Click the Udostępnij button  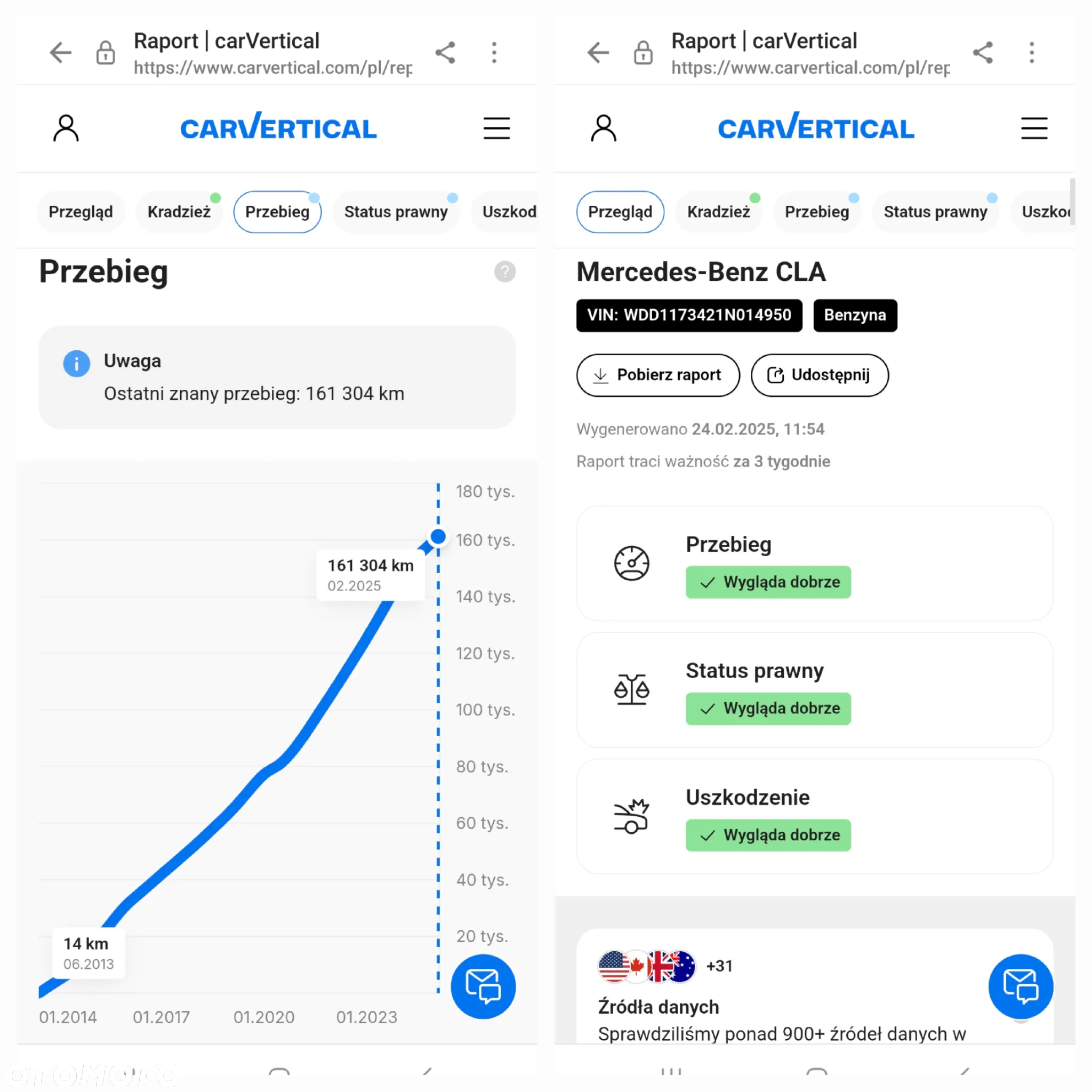point(820,375)
